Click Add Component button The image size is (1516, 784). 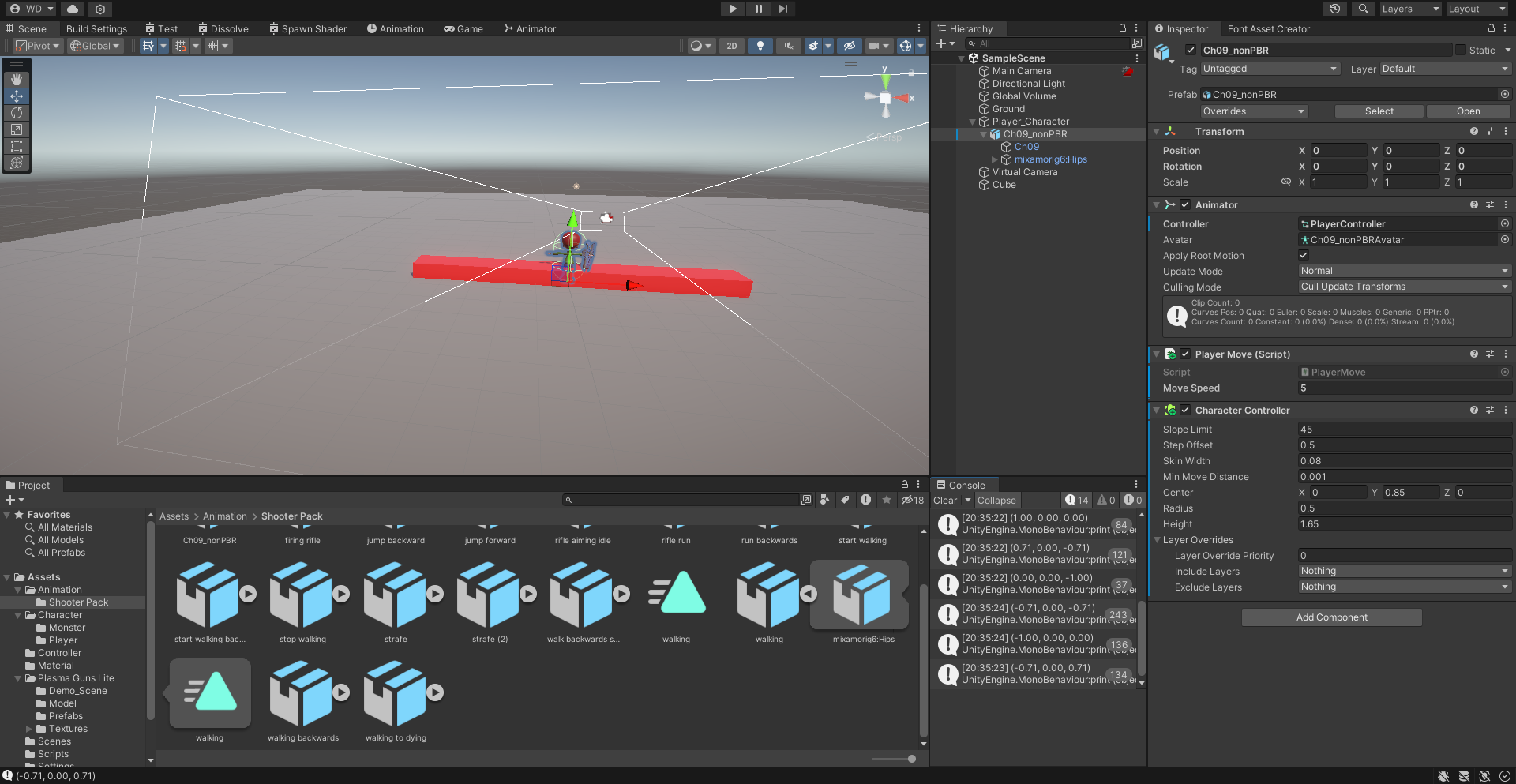tap(1331, 617)
